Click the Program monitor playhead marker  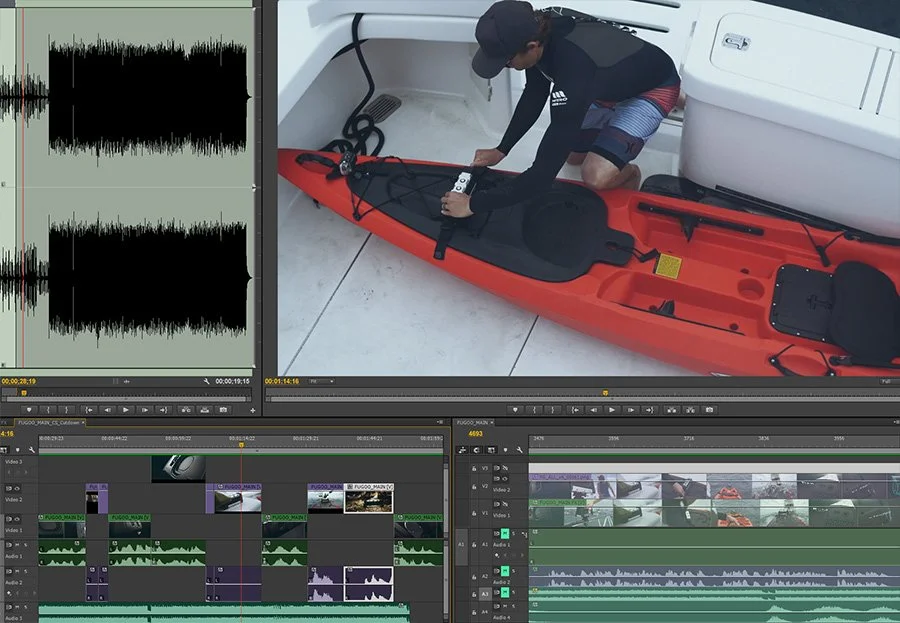(605, 393)
